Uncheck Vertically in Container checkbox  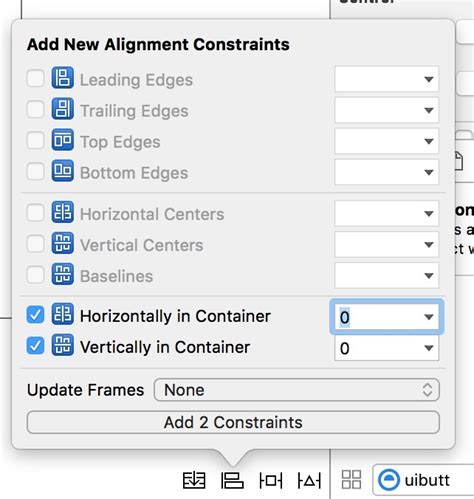click(x=35, y=346)
